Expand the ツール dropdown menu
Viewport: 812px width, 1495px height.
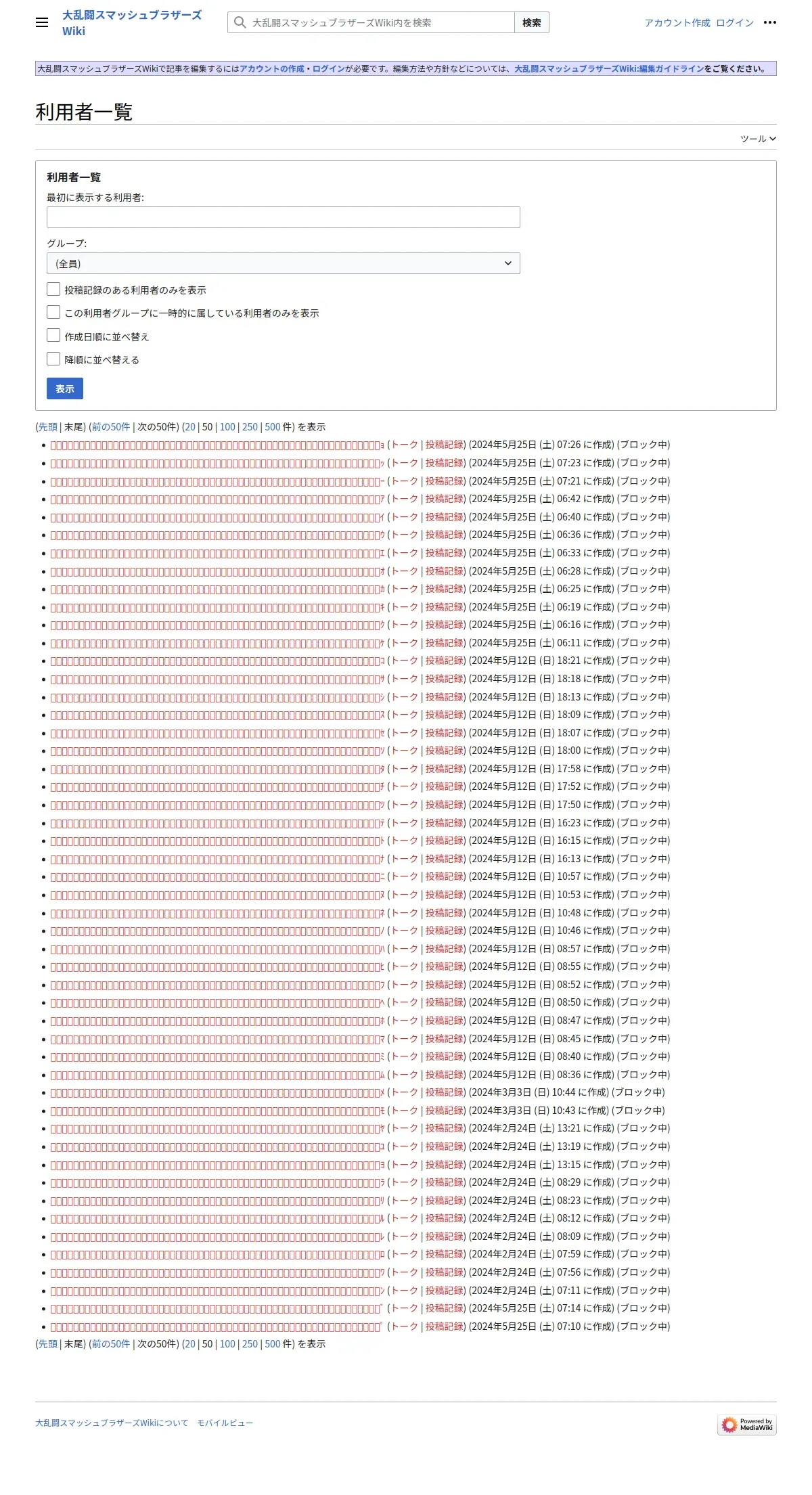coord(758,139)
